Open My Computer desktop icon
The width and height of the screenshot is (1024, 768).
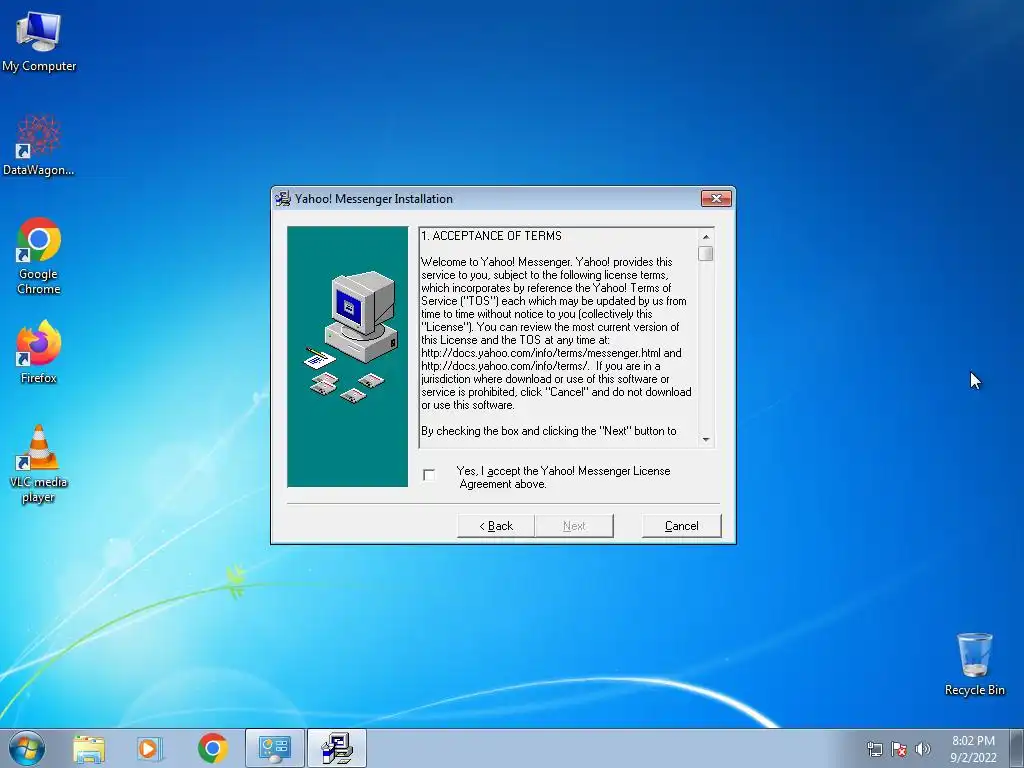click(39, 42)
